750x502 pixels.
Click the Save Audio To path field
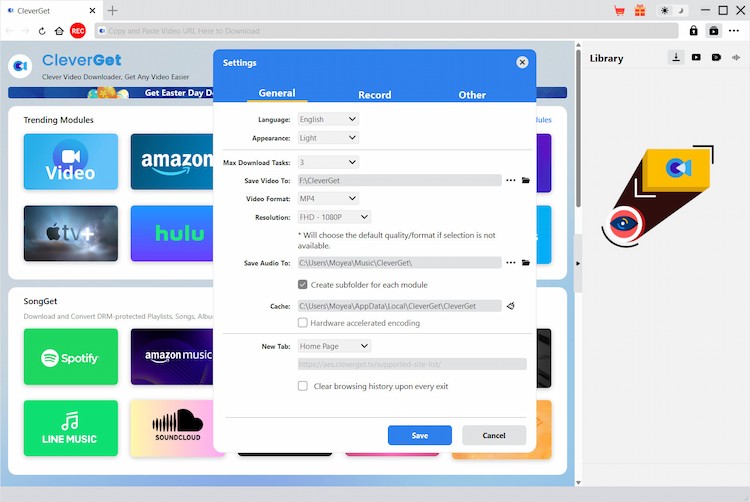pos(399,262)
